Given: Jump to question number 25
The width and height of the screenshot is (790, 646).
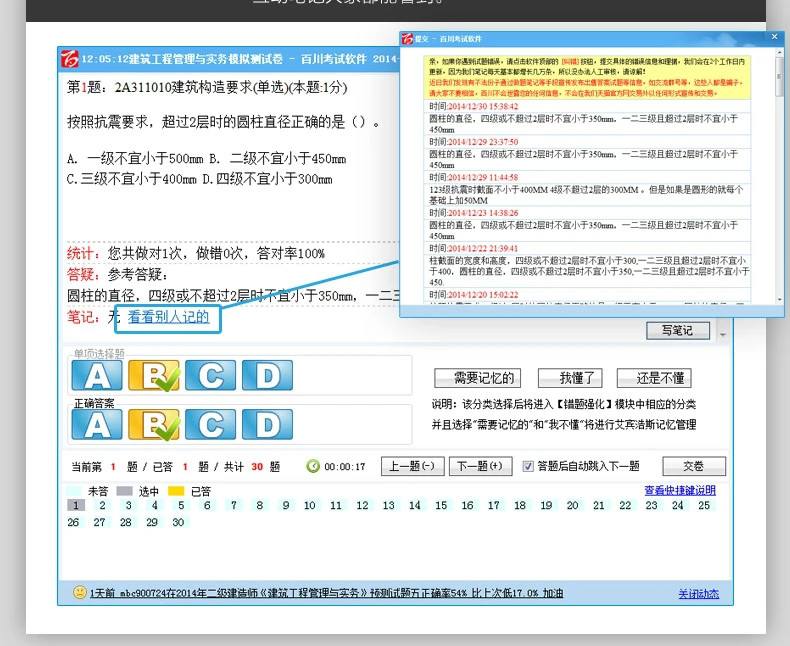Looking at the screenshot, I should (704, 505).
